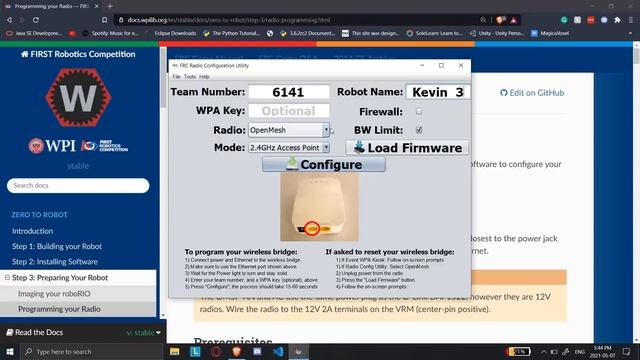Click the Load Firmware button
640x360 pixels.
pos(407,147)
